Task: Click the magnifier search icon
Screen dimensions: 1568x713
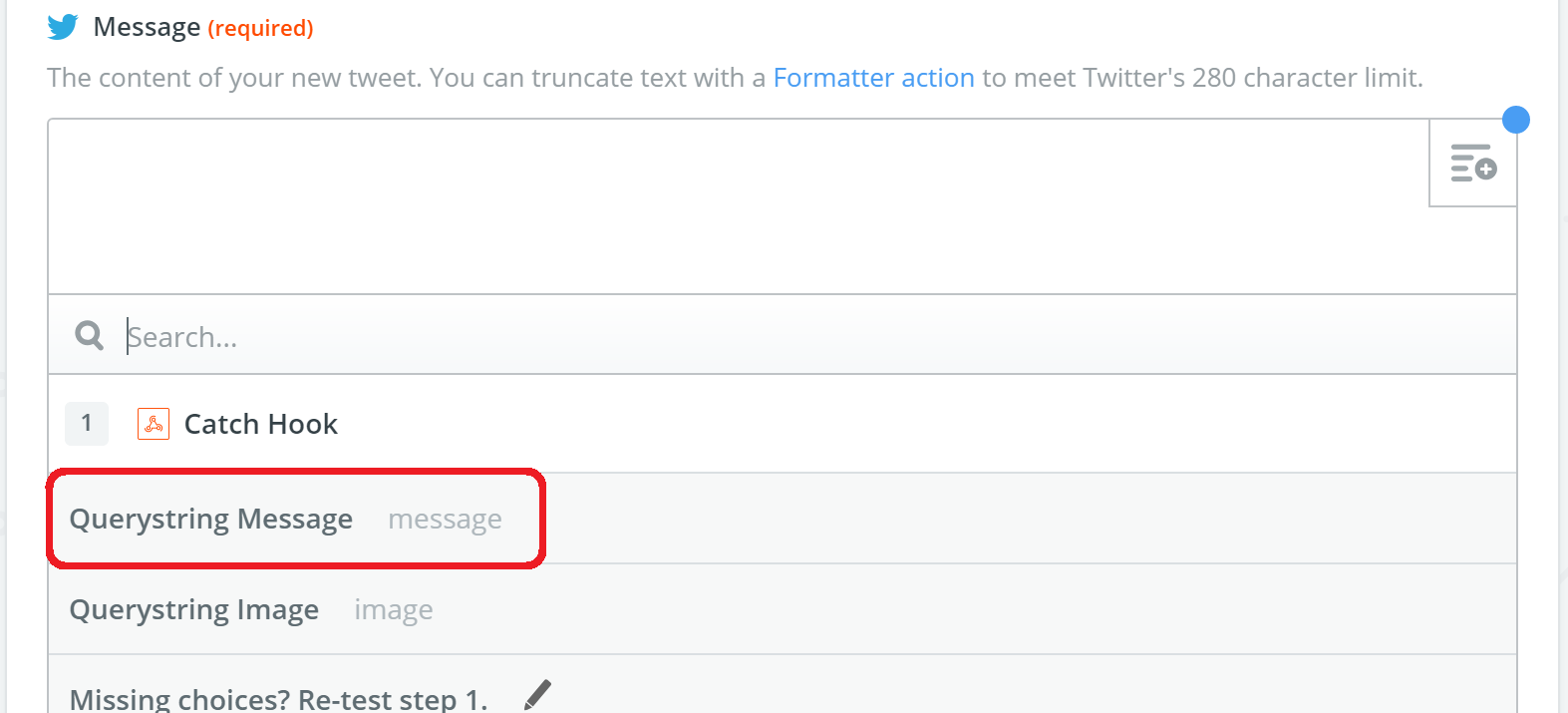Action: click(x=89, y=336)
